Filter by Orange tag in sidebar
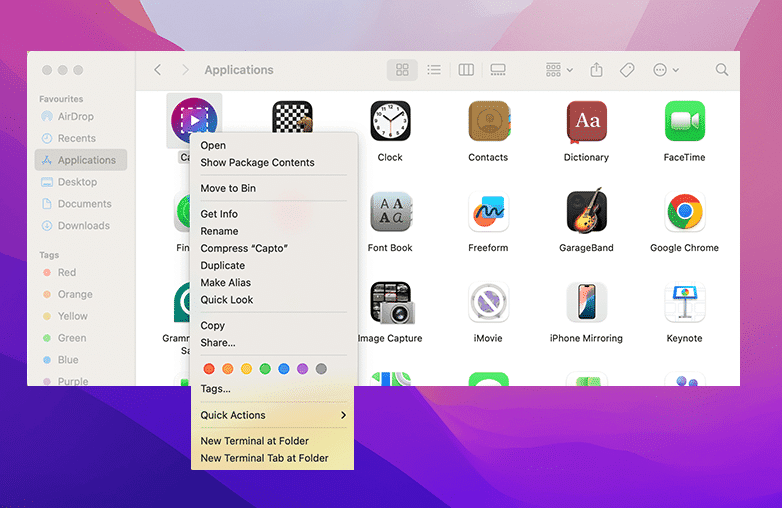The width and height of the screenshot is (782, 508). (81, 294)
